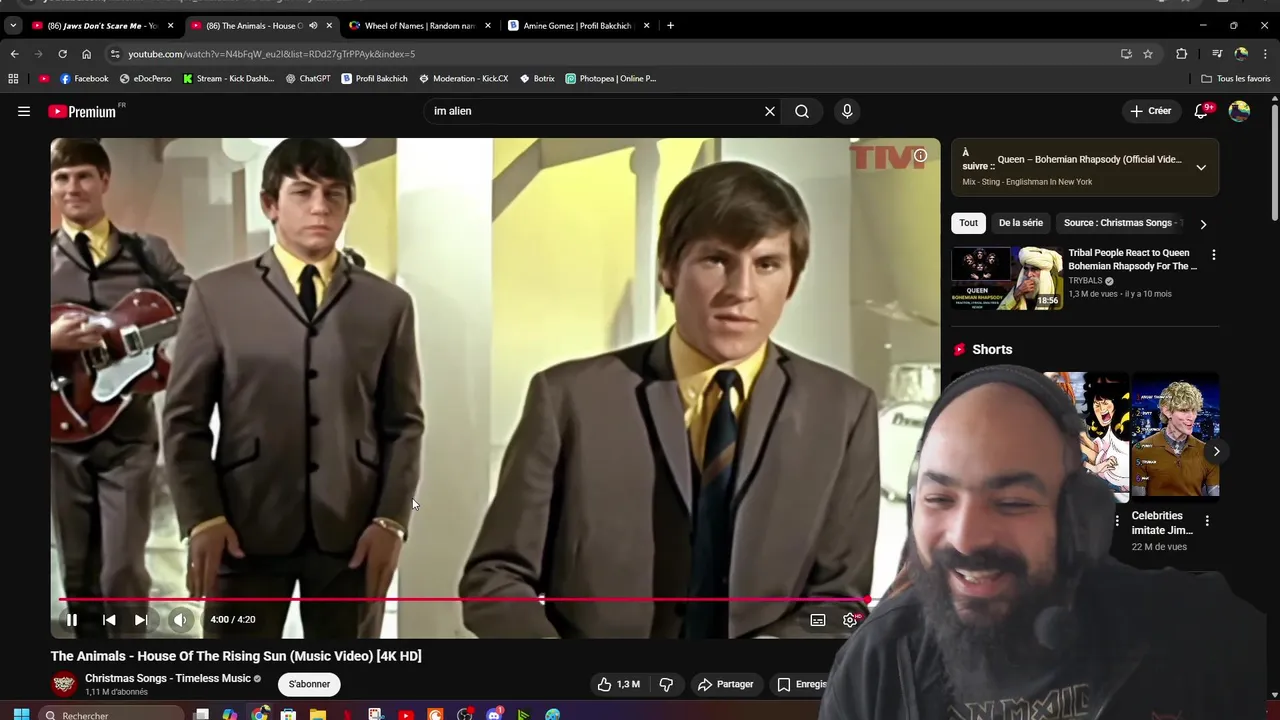Open media controls in browser toolbar
Screen dimensions: 1280x720
coord(1217,54)
